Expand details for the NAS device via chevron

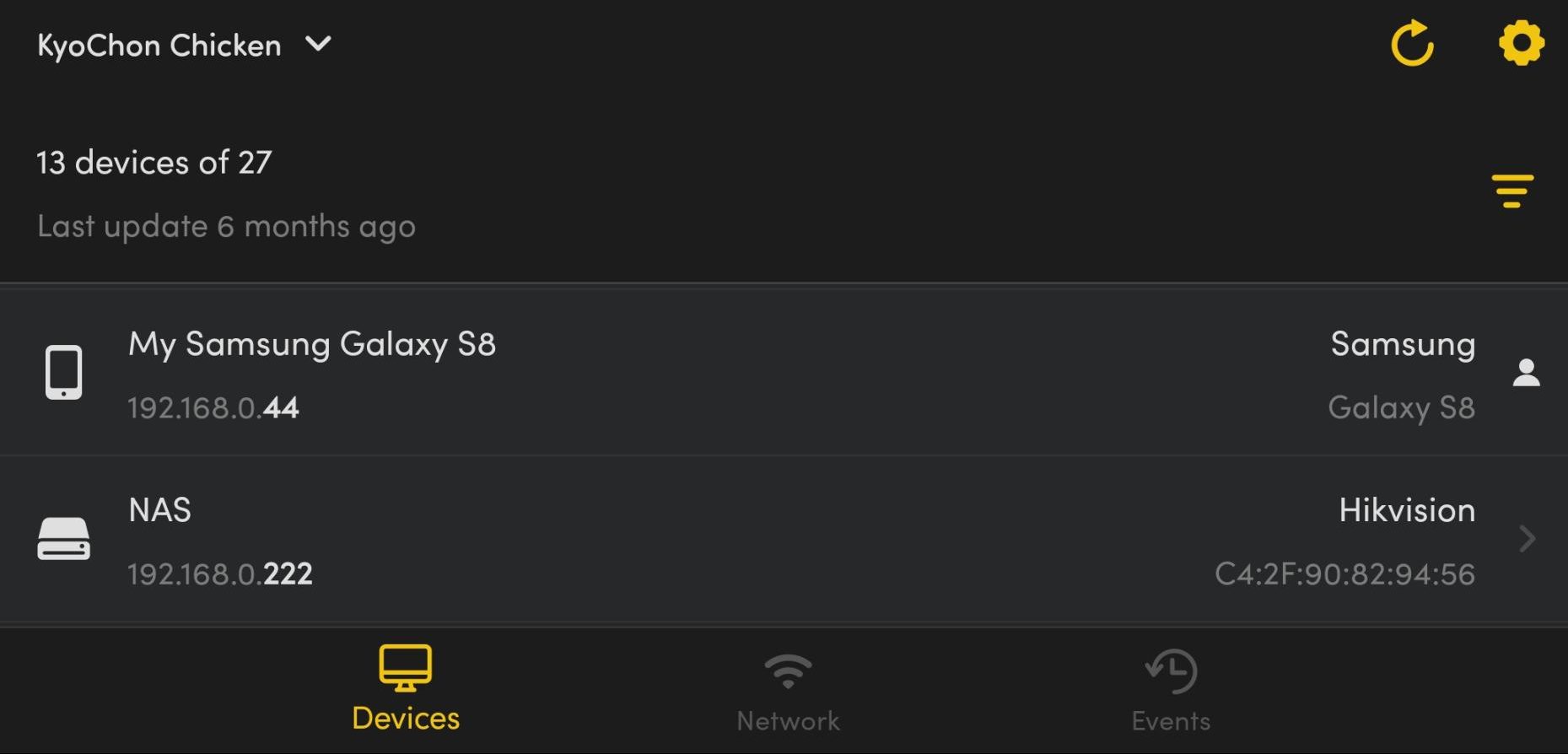[1527, 539]
